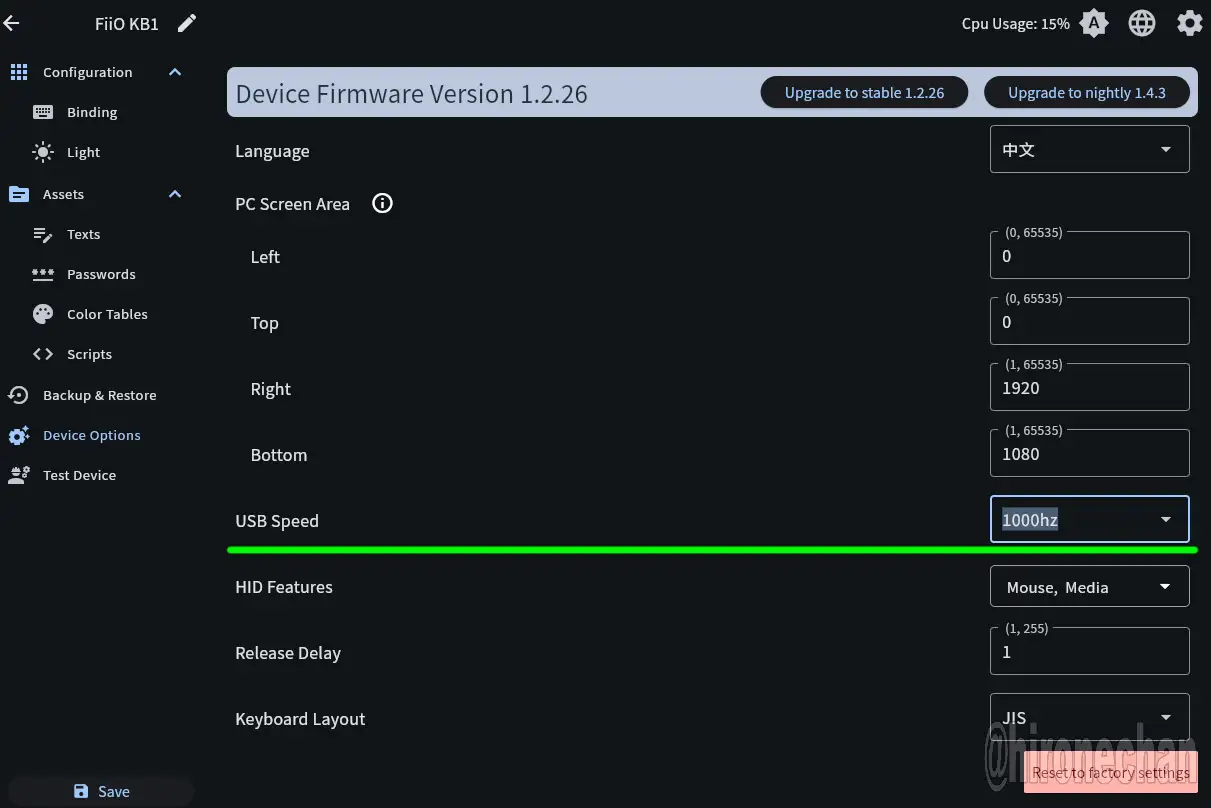This screenshot has width=1211, height=808.
Task: Collapse the Configuration section
Action: 175,72
